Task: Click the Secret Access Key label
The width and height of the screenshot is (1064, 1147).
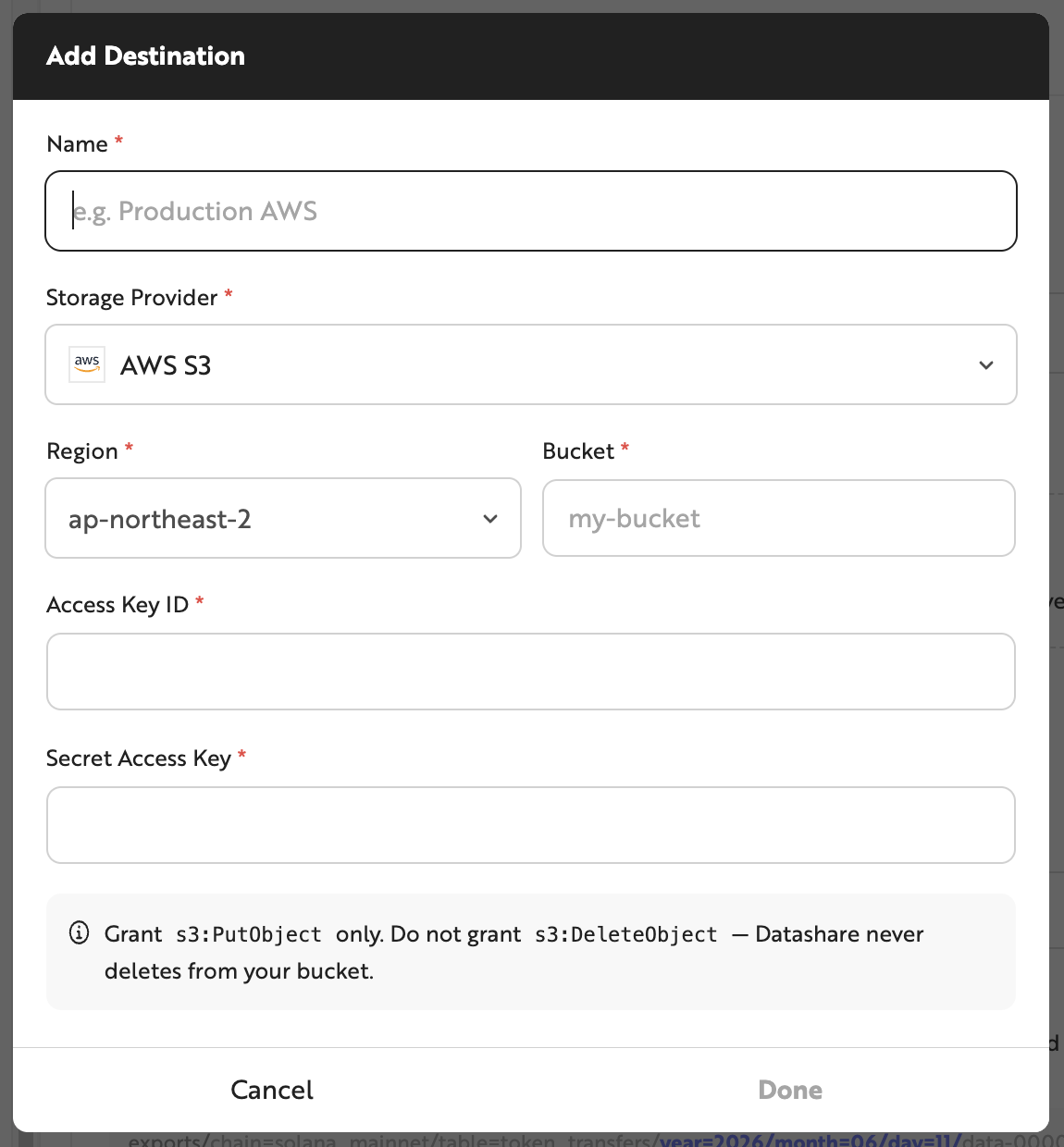Action: [x=139, y=758]
